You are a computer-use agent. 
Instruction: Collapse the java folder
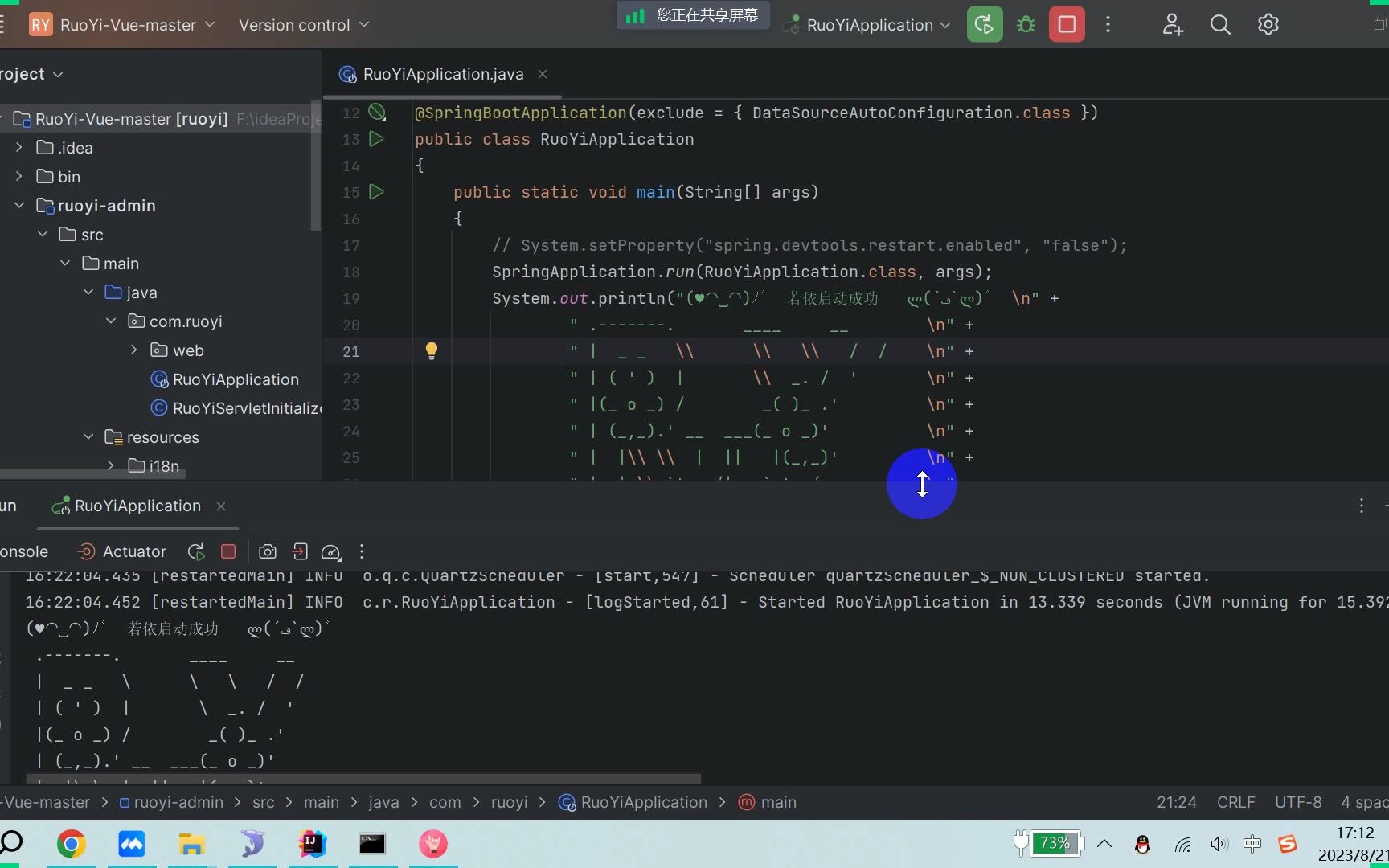pos(88,292)
